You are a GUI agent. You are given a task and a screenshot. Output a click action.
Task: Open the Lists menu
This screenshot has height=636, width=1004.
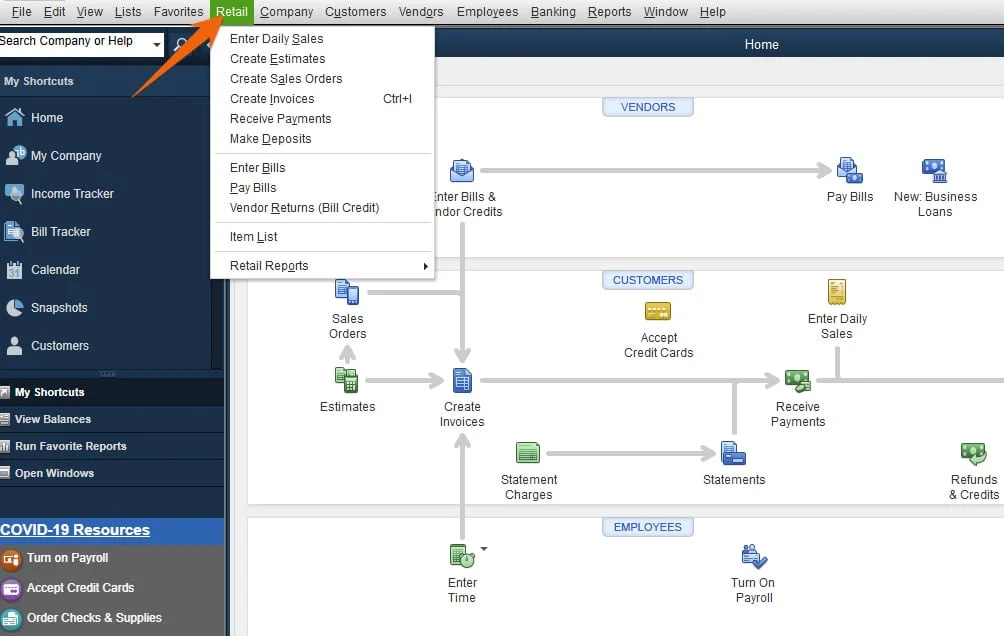(x=128, y=12)
